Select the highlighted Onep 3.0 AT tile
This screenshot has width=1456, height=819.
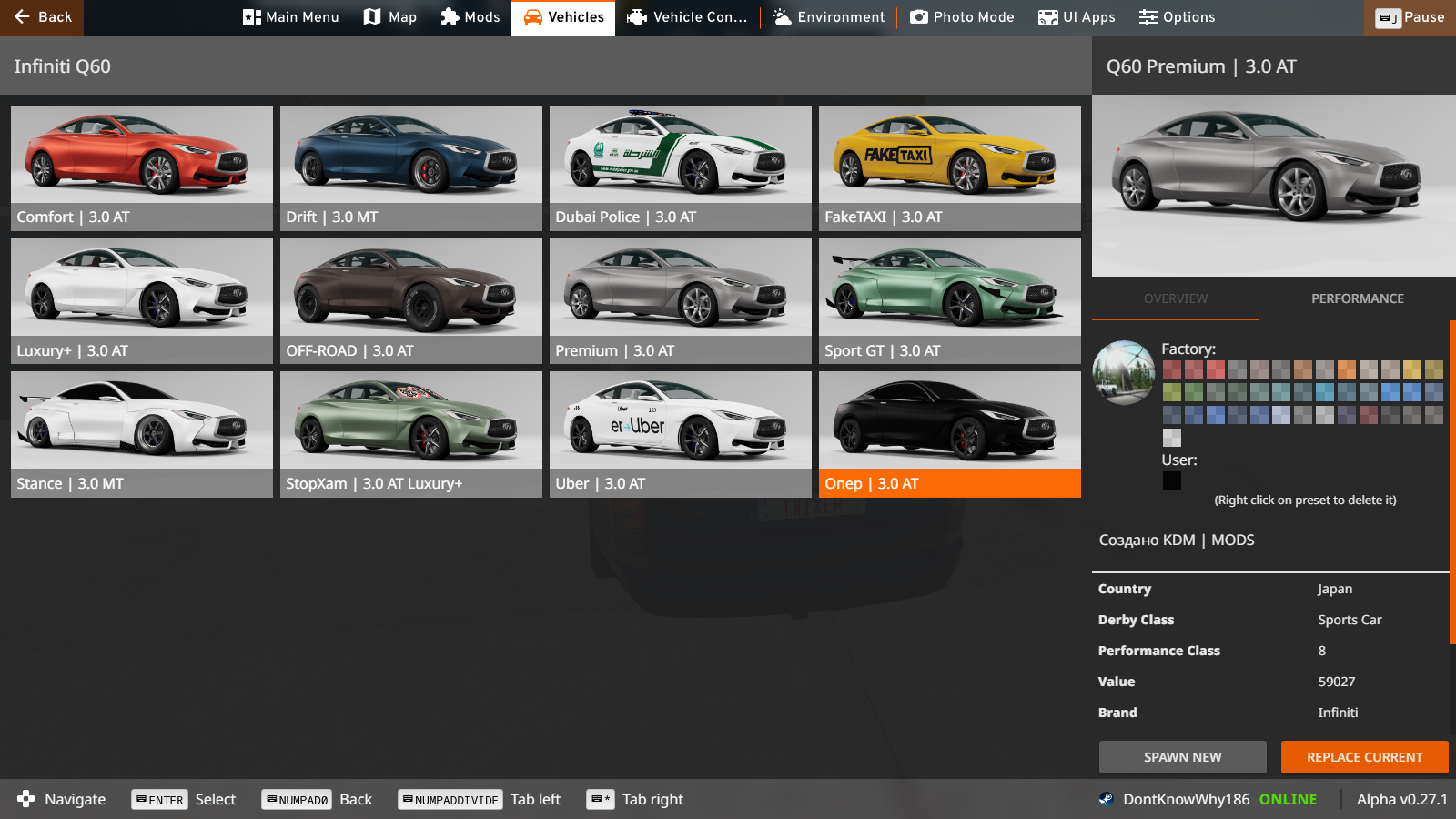[950, 434]
